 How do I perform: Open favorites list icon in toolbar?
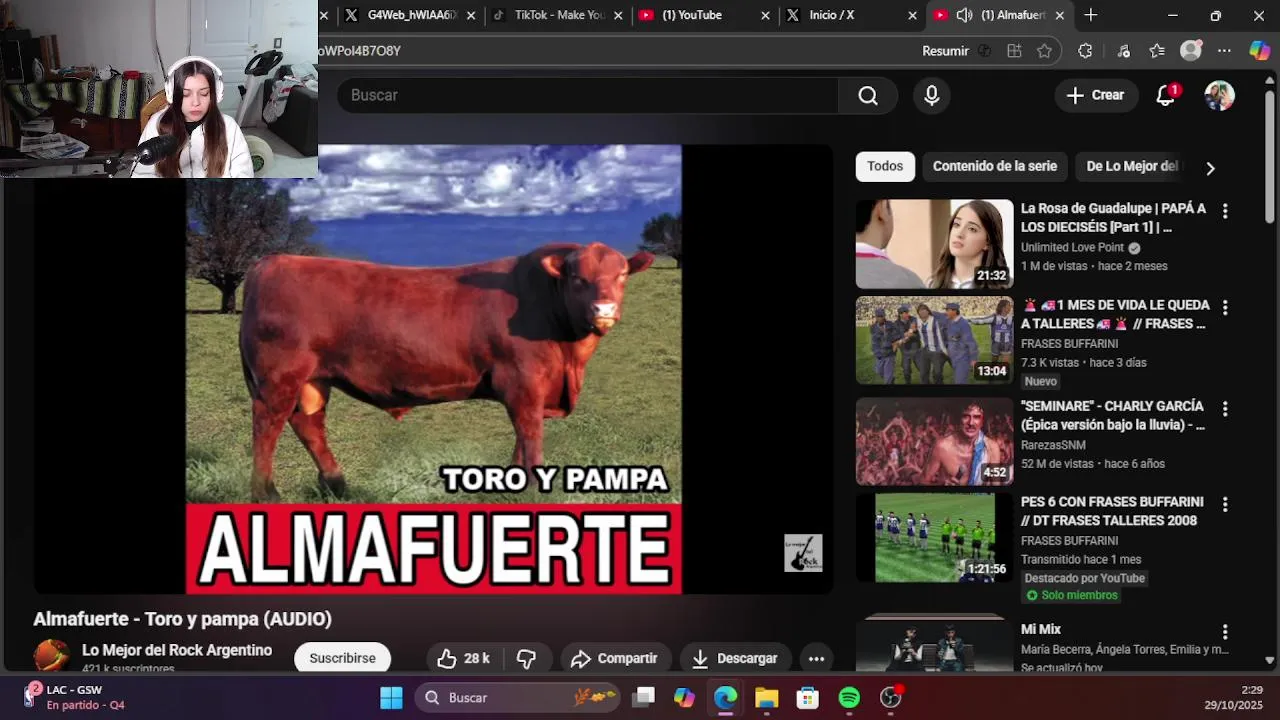[x=1157, y=51]
